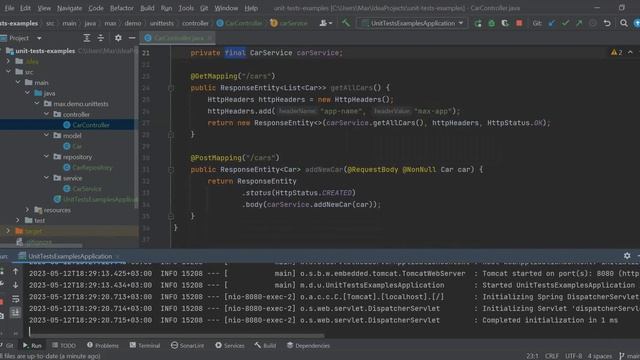Collapse the src folder in project tree
The width and height of the screenshot is (640, 360).
click(9, 71)
